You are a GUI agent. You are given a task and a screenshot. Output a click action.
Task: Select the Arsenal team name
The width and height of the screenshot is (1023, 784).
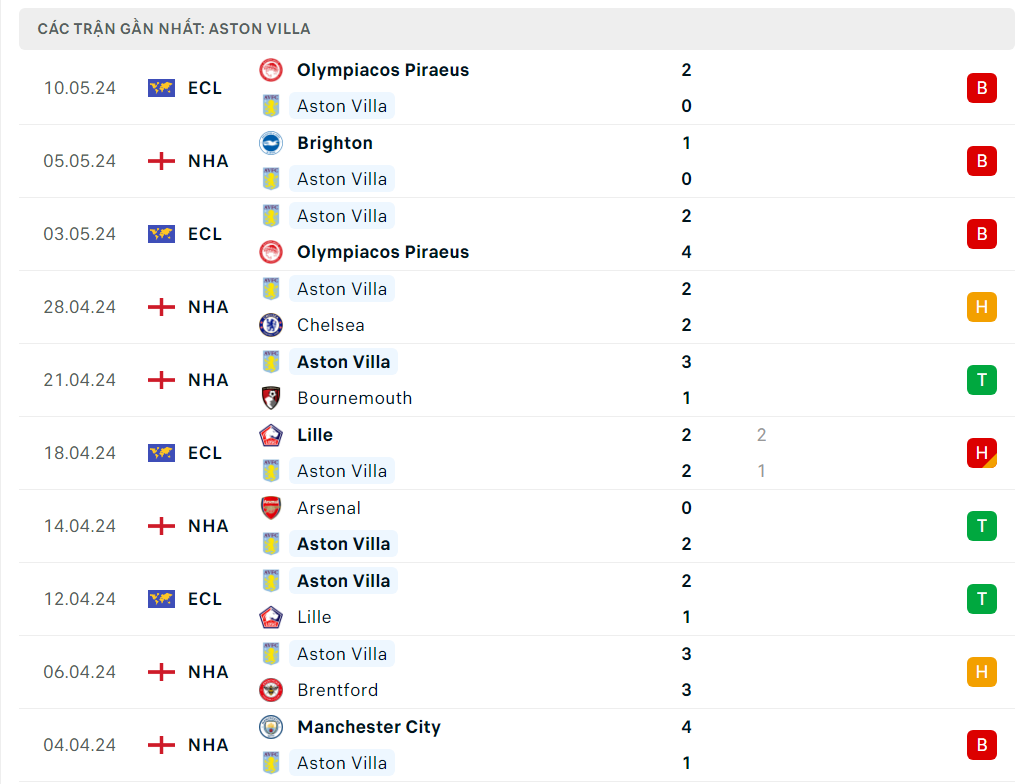coord(329,508)
